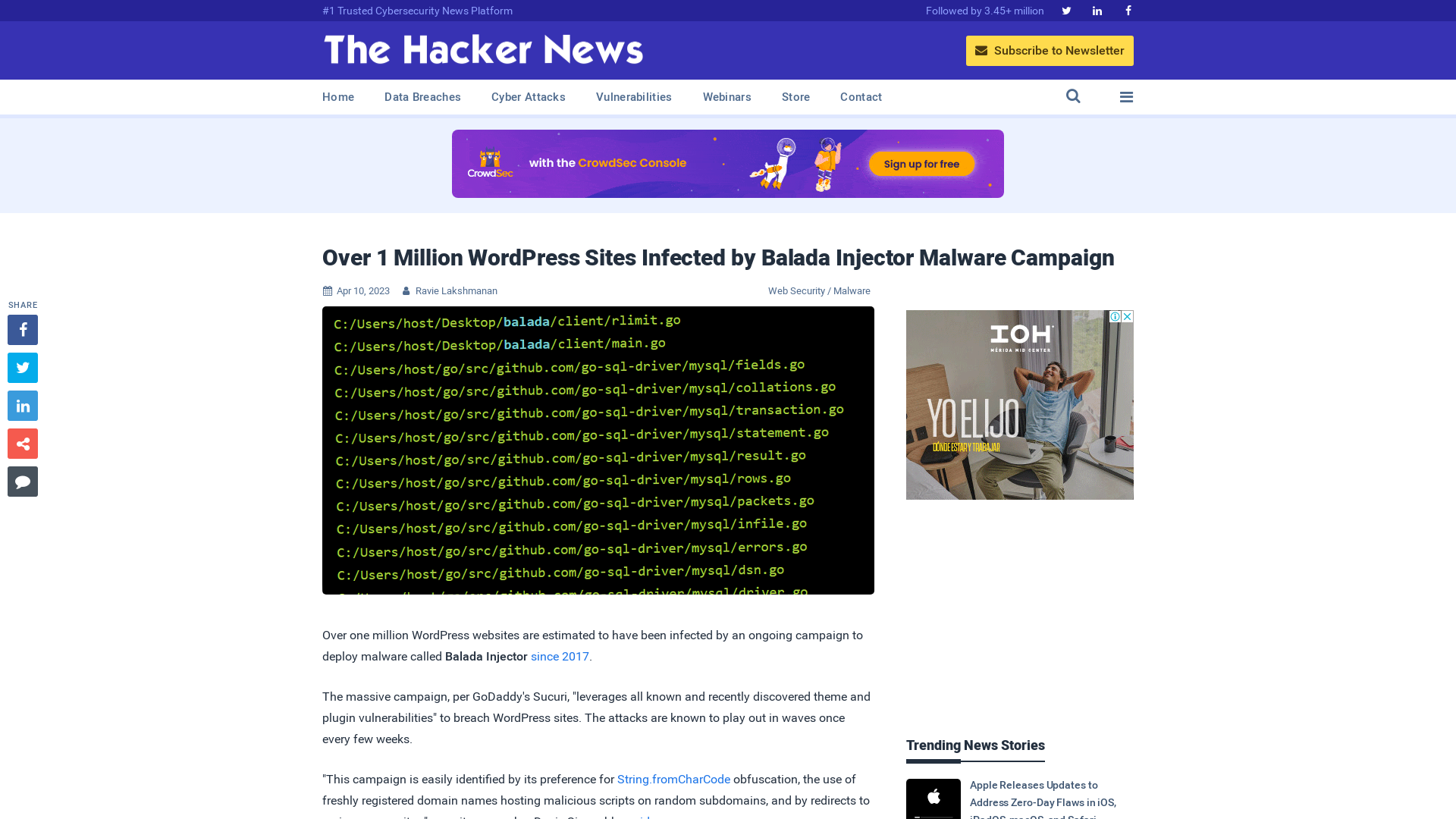The image size is (1456, 819).
Task: Click the Balada Injector malware article thumbnail
Action: (598, 450)
